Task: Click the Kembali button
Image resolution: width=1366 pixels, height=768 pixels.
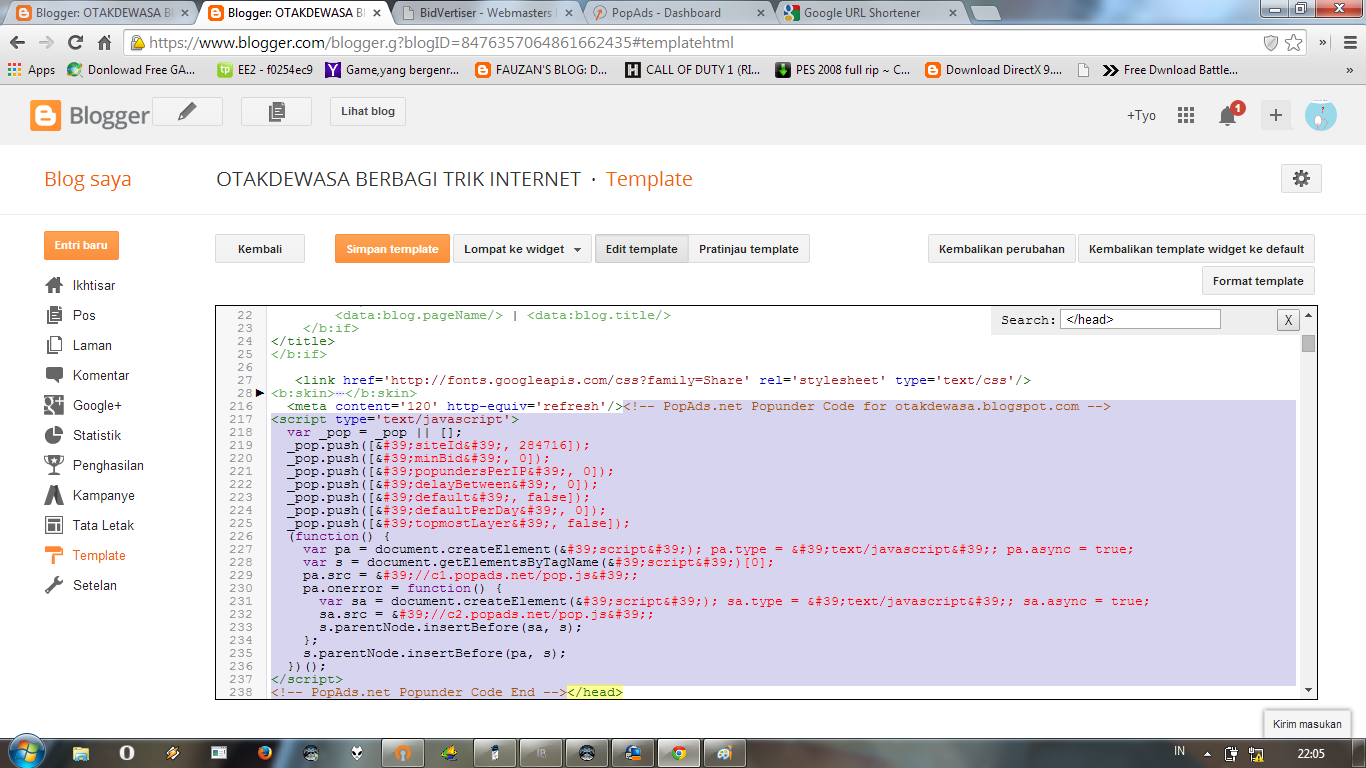Action: 260,249
